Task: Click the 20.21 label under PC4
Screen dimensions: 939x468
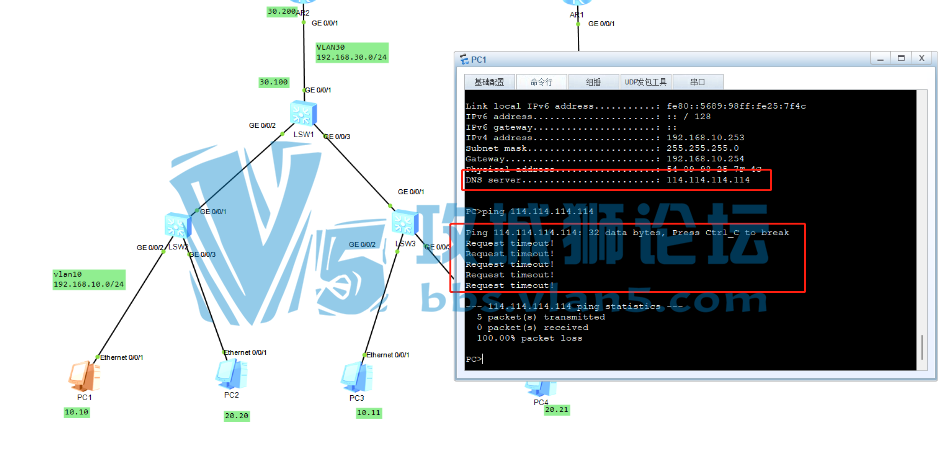Action: [557, 410]
